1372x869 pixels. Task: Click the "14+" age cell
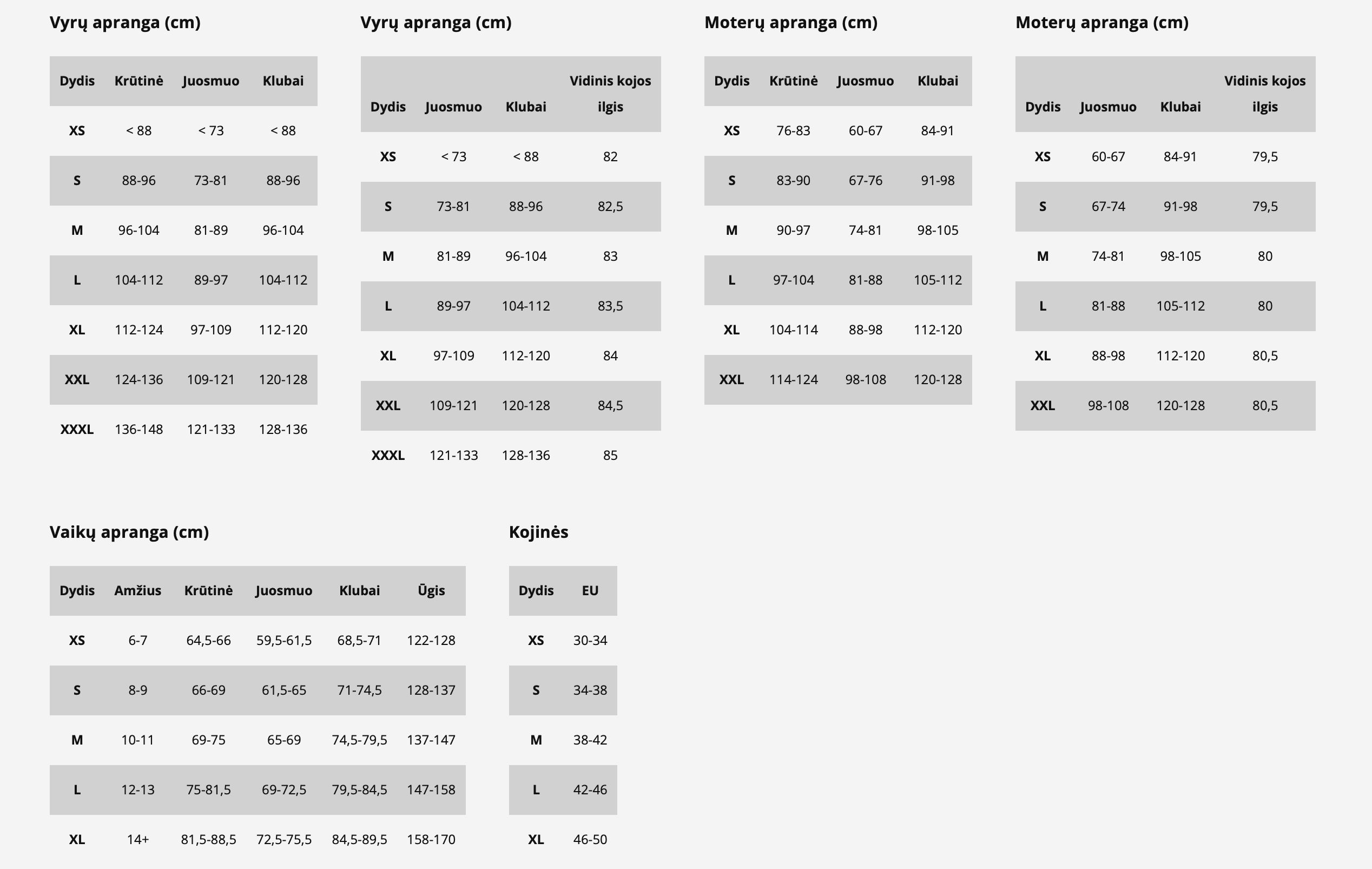coord(138,840)
